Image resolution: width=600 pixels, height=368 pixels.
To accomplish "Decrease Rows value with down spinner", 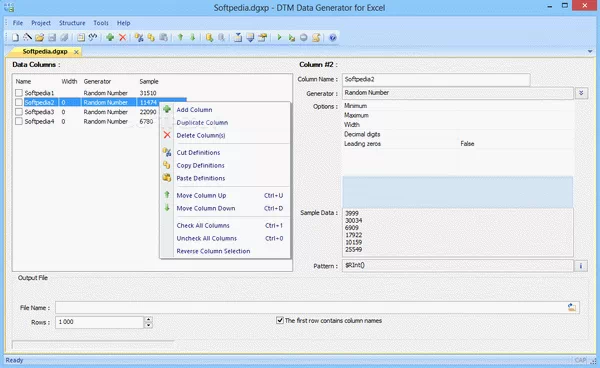I will [148, 325].
